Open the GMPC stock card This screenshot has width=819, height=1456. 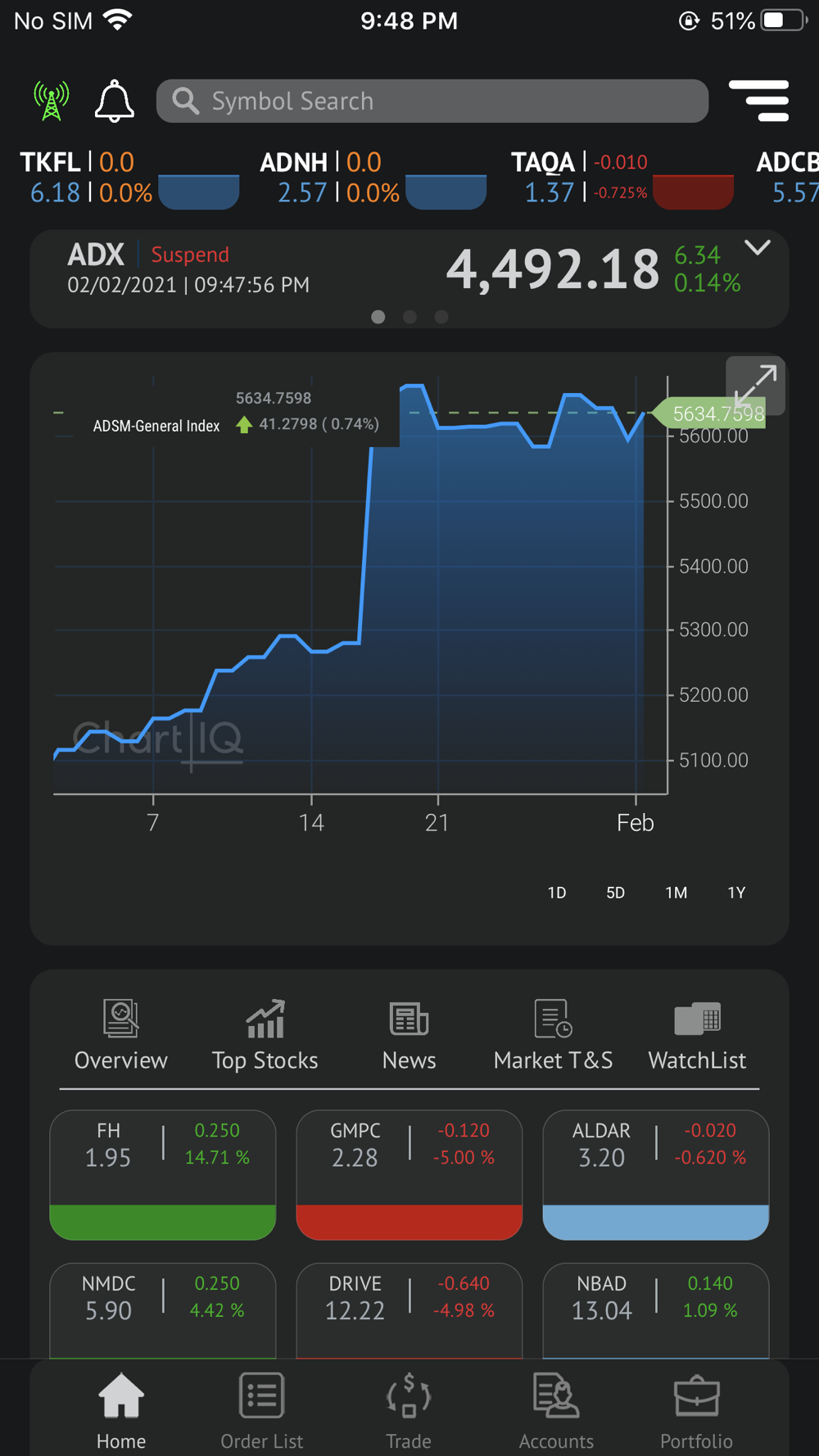click(409, 1175)
